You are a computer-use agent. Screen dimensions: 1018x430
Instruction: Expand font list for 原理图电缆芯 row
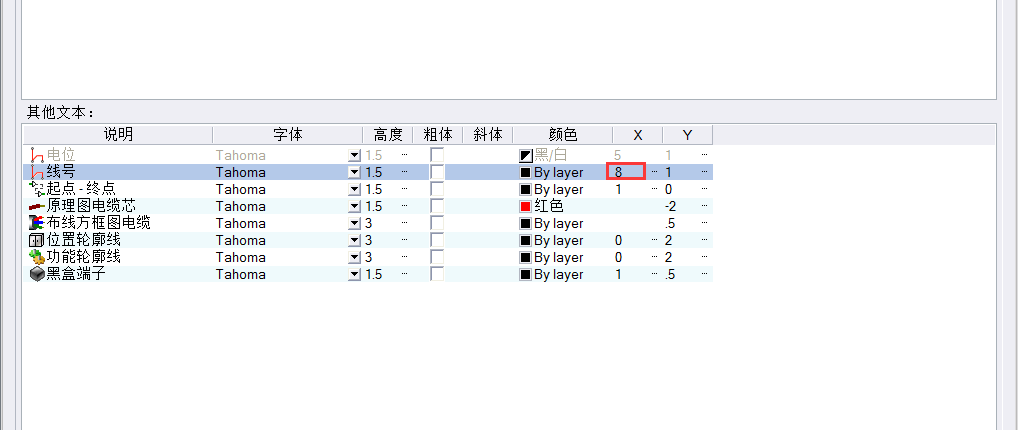[x=354, y=206]
